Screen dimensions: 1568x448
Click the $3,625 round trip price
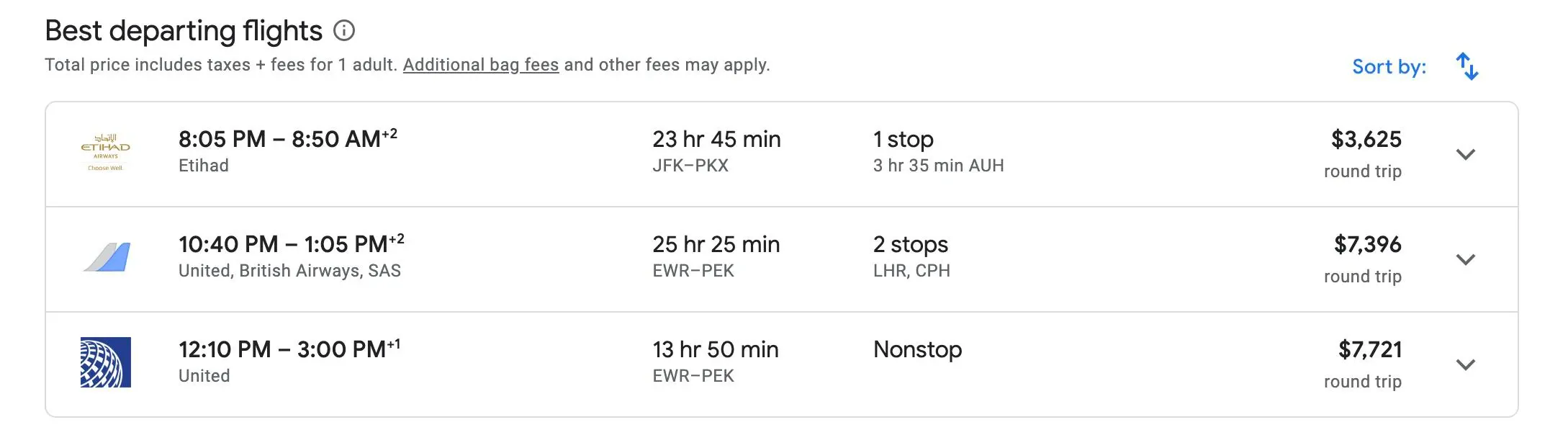1366,139
